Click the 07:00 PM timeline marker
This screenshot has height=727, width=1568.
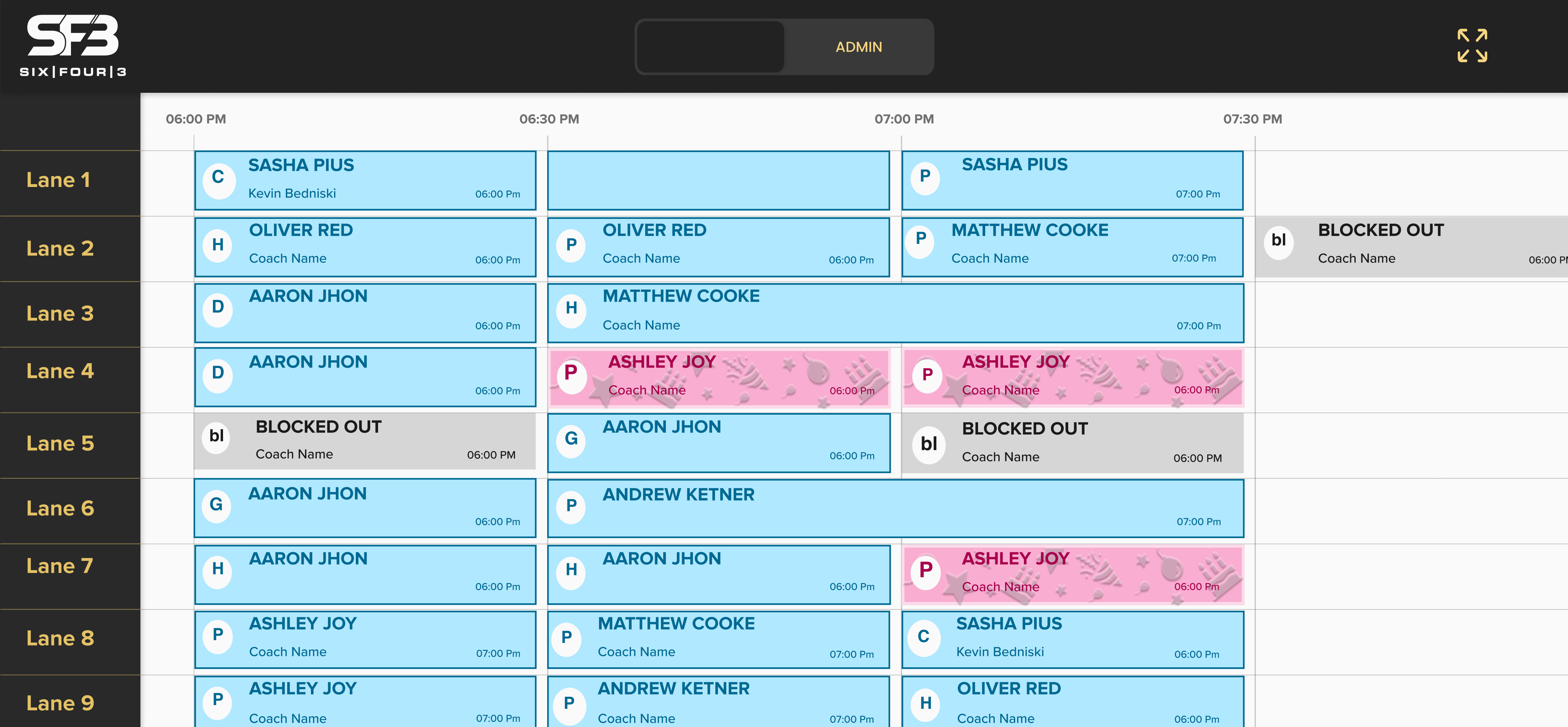pyautogui.click(x=904, y=119)
